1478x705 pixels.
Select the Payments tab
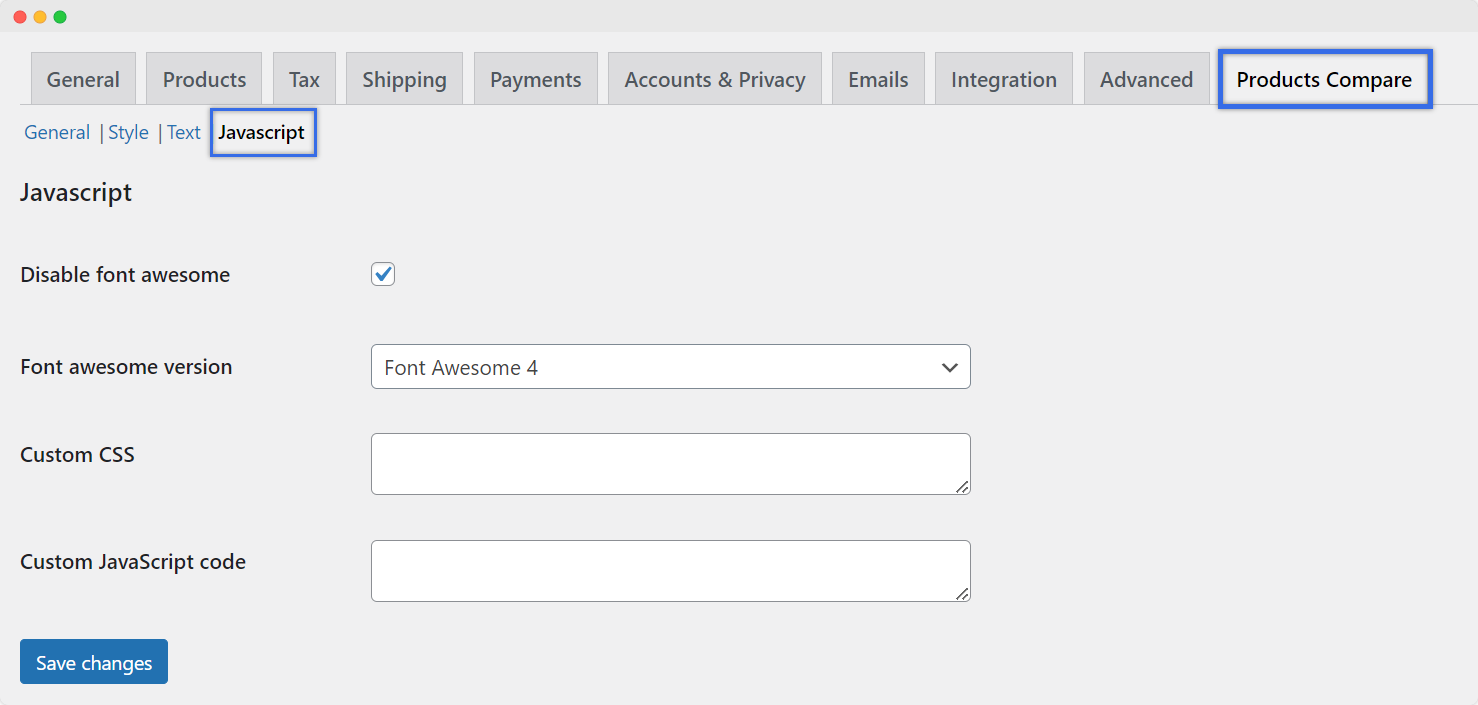(x=535, y=80)
